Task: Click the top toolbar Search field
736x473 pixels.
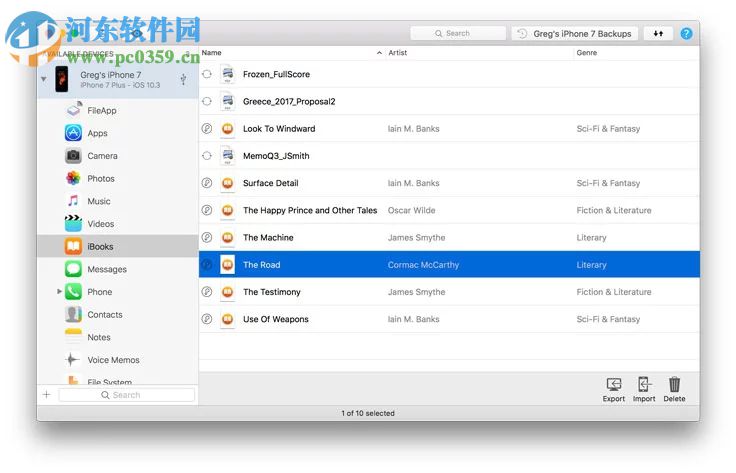Action: click(458, 33)
